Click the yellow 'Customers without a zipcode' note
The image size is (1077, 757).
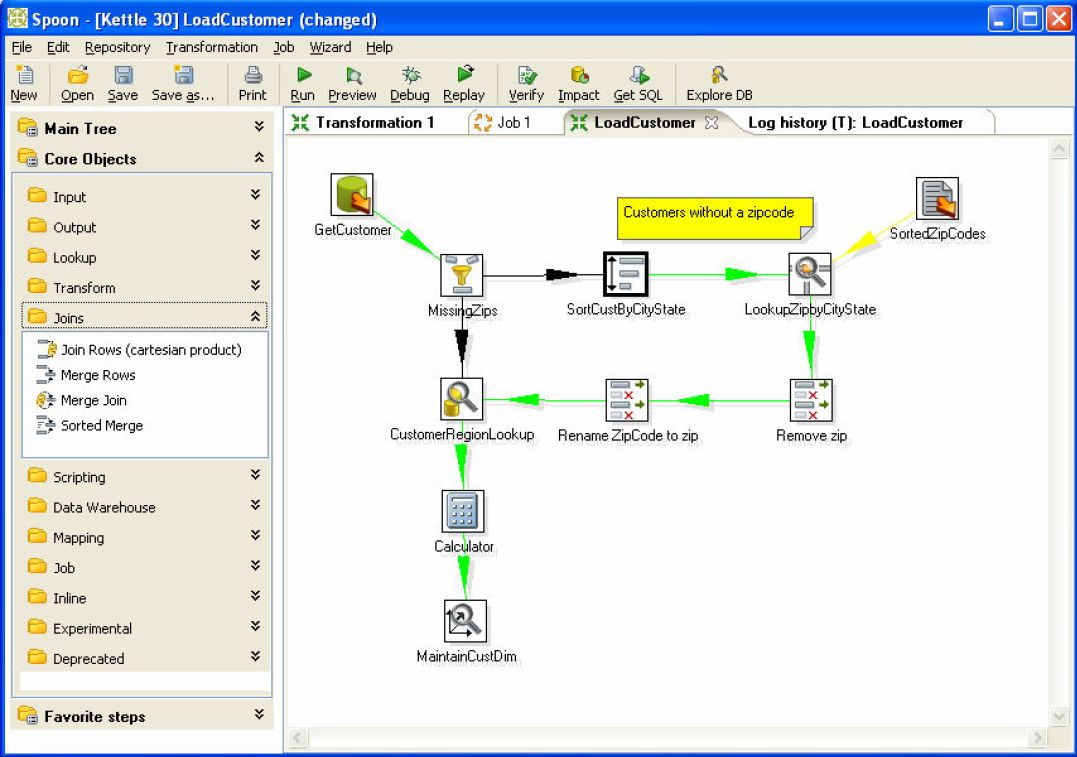tap(715, 218)
